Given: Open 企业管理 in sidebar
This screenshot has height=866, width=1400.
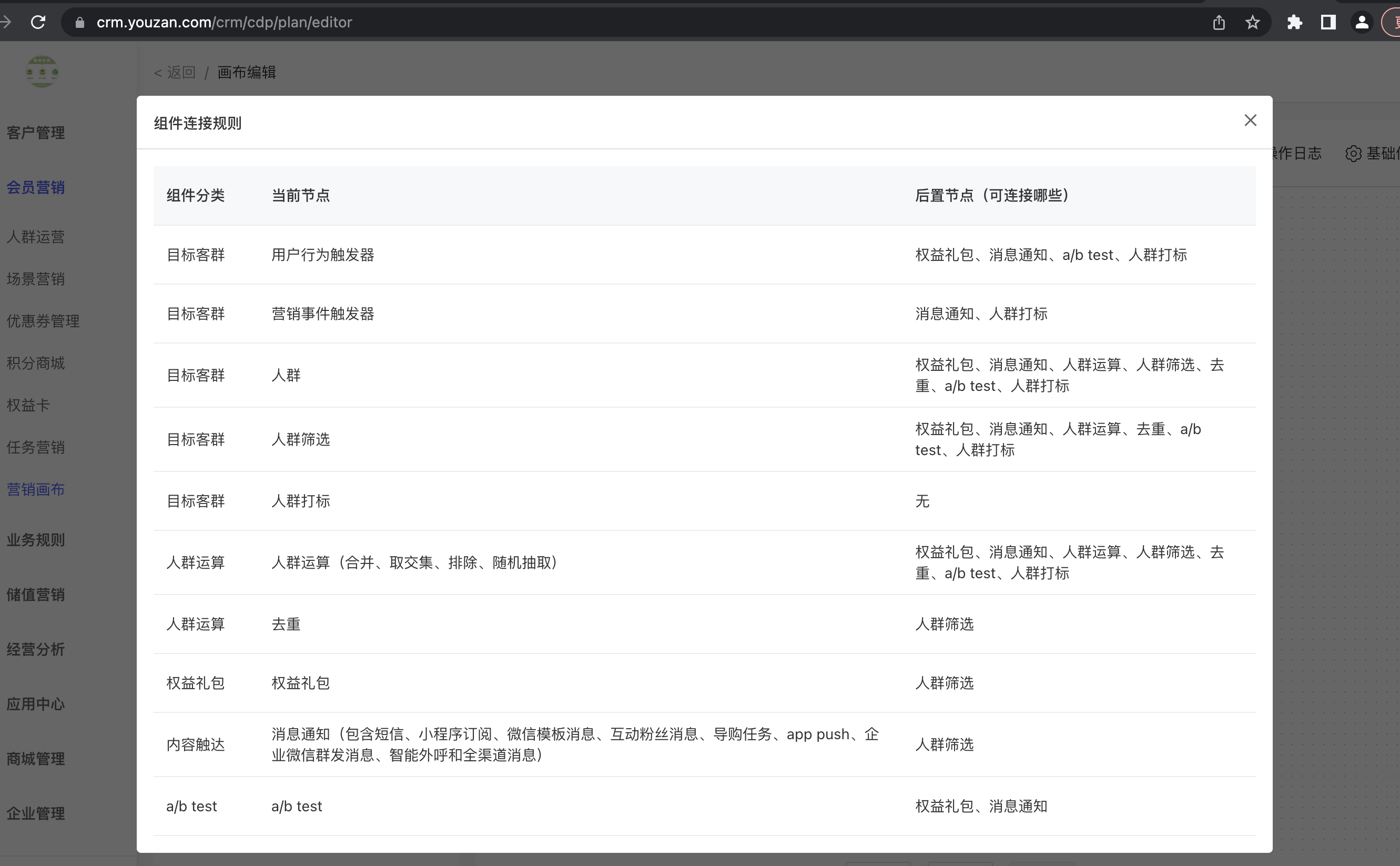Looking at the screenshot, I should tap(35, 813).
